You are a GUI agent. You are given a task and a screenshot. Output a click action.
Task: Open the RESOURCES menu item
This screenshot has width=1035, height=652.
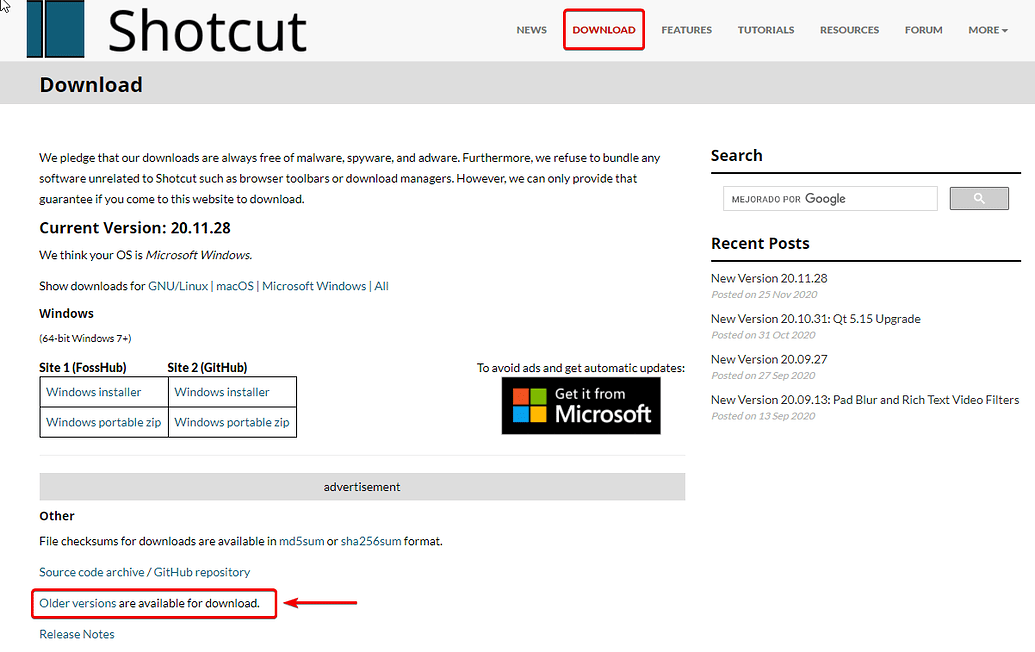coord(850,30)
